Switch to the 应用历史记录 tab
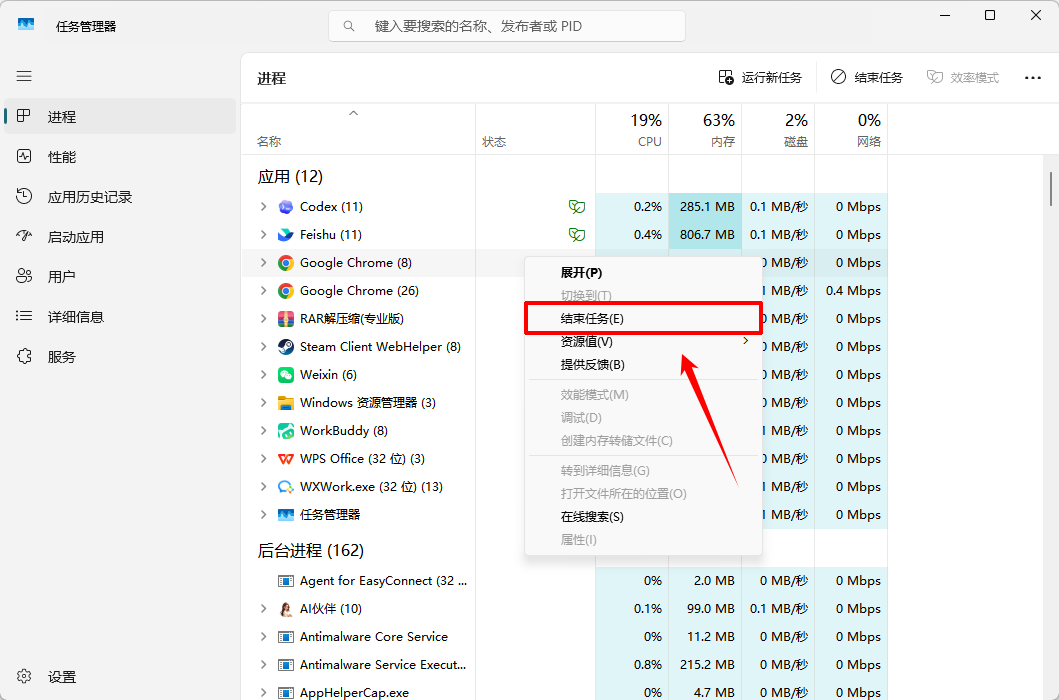 tap(120, 197)
